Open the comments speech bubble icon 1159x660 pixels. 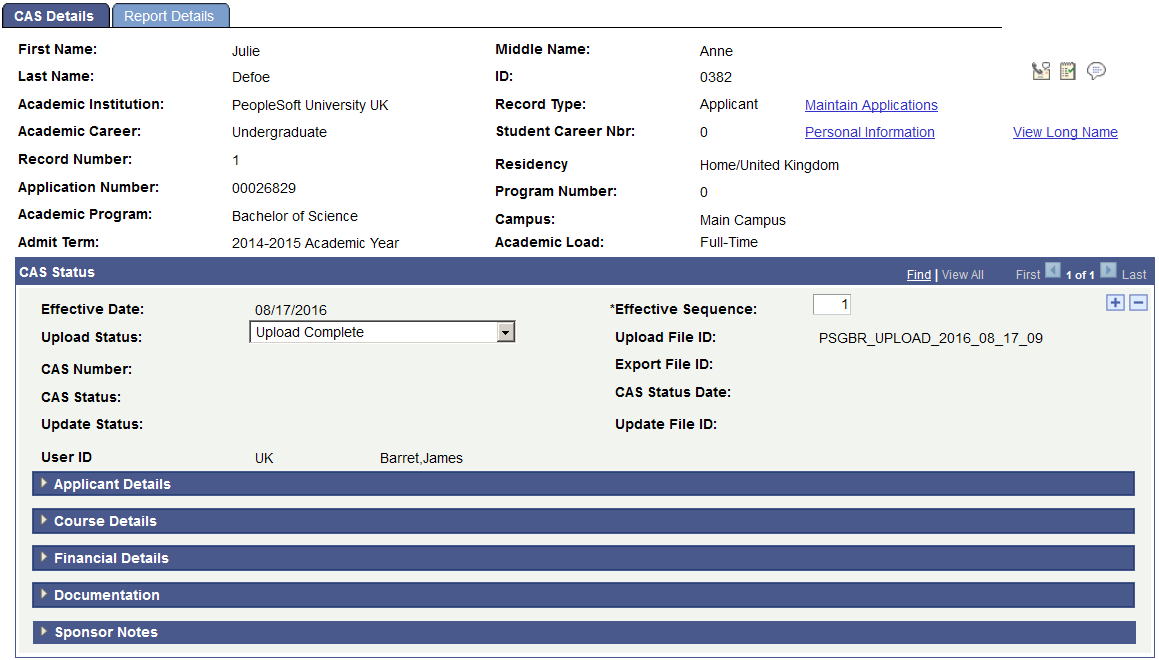tap(1096, 71)
